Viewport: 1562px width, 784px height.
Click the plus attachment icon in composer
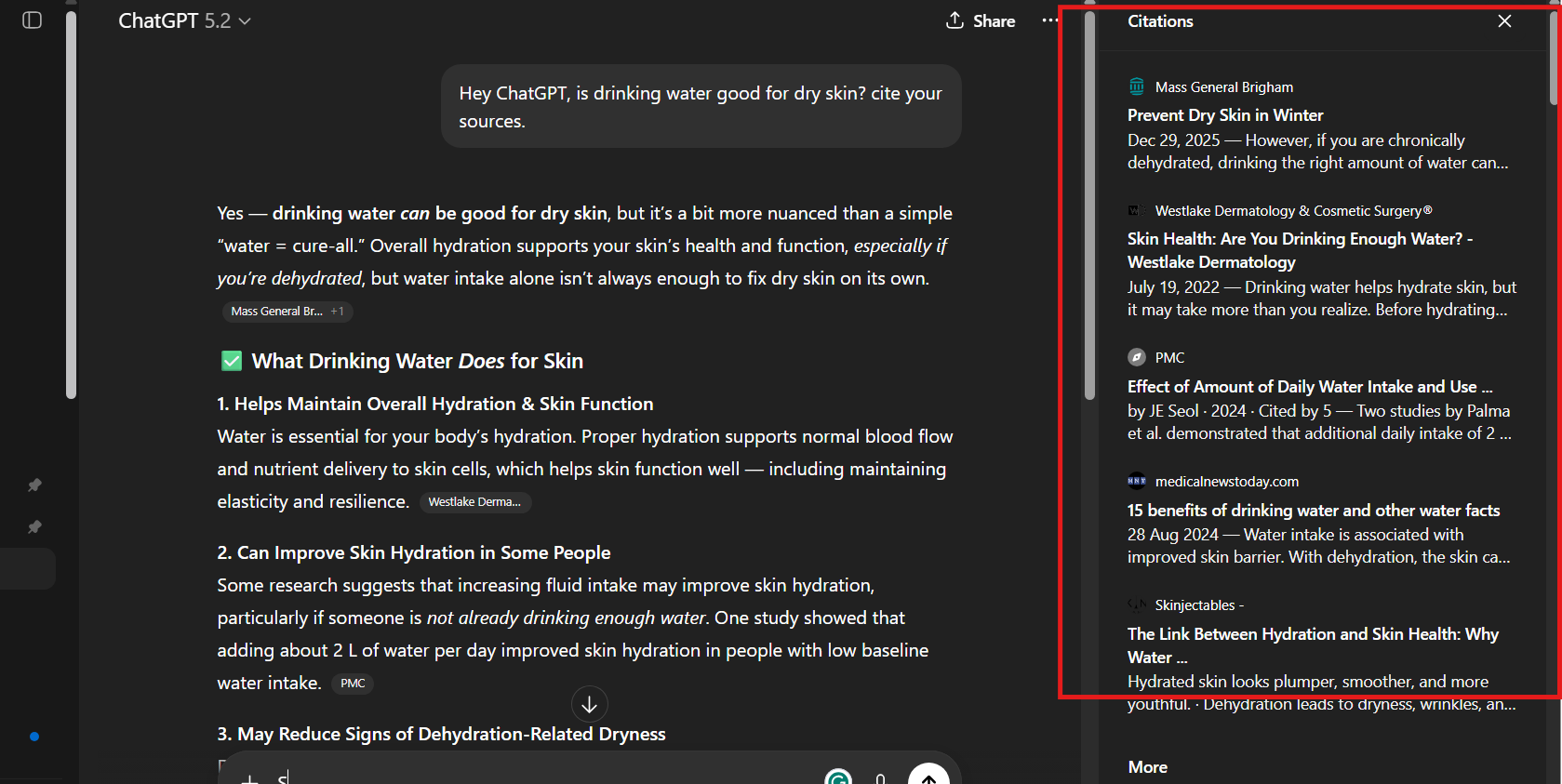[x=249, y=779]
